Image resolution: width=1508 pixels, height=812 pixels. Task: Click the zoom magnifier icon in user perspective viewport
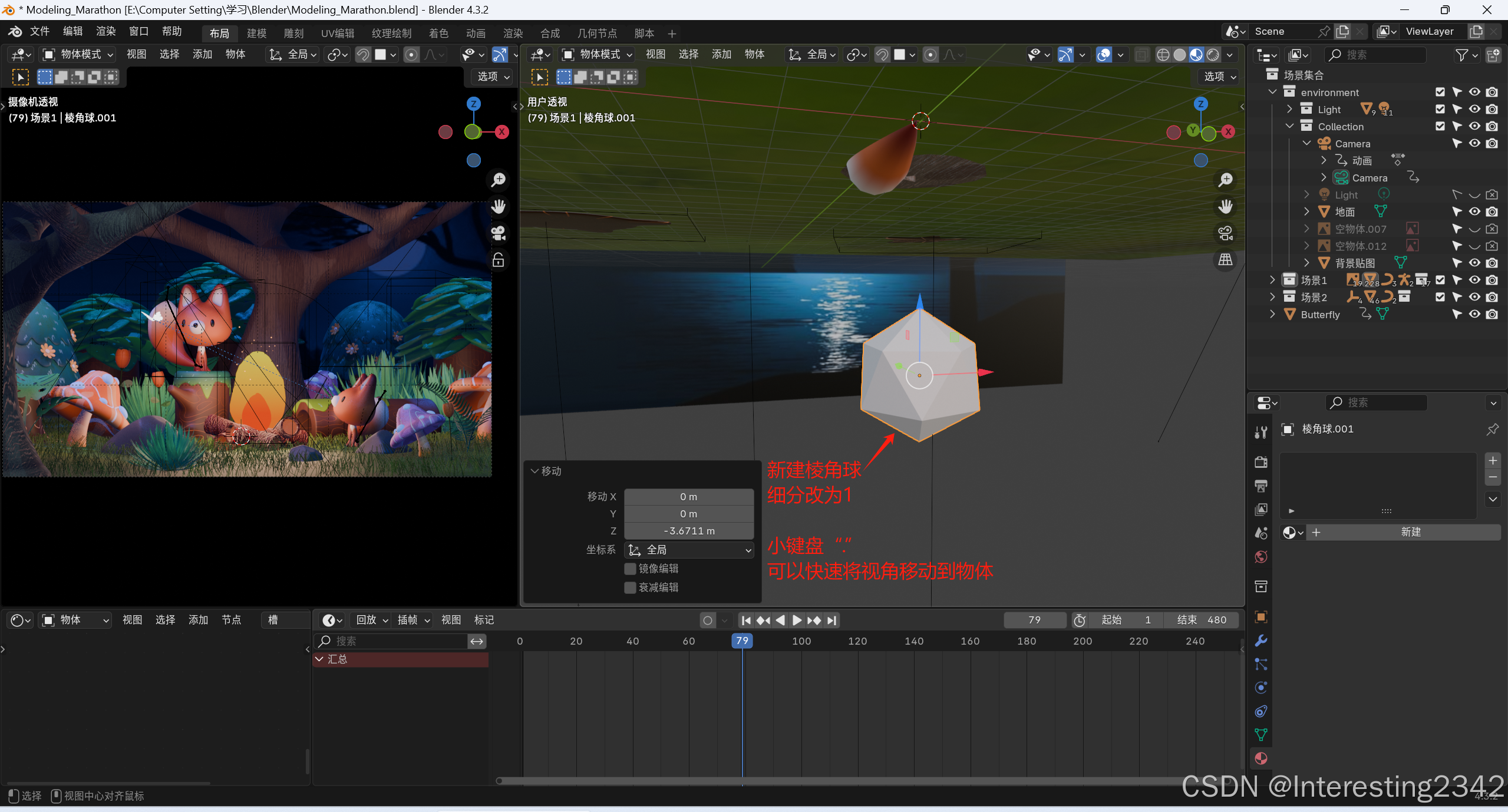click(1225, 180)
